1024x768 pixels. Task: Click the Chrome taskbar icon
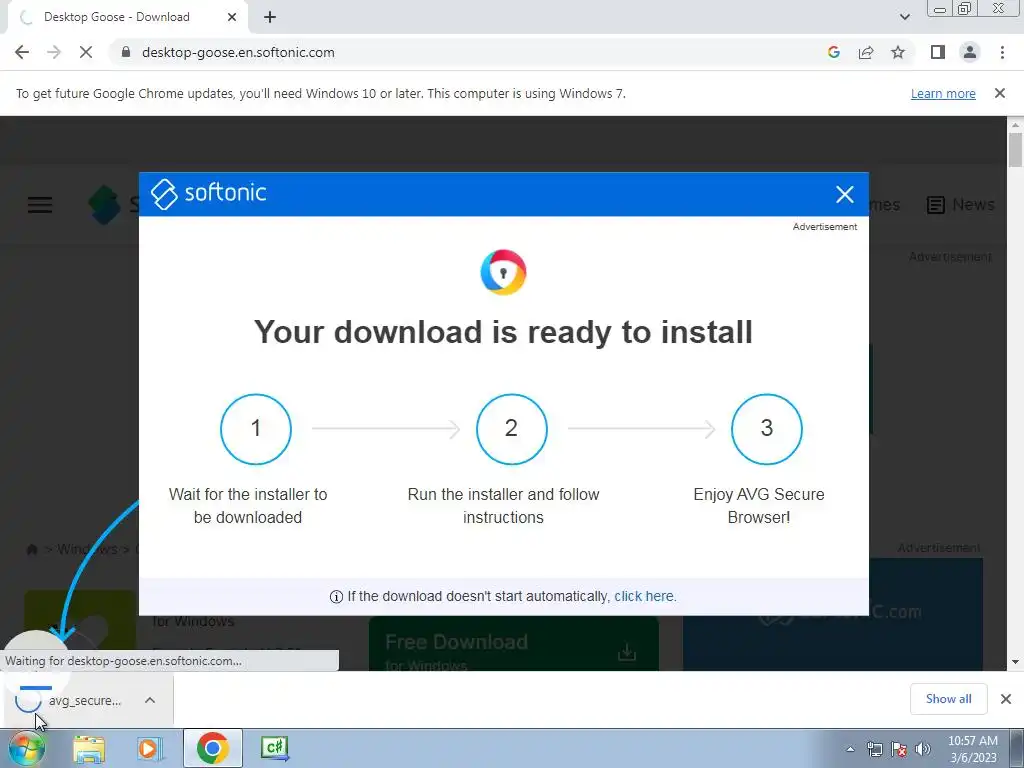(212, 748)
